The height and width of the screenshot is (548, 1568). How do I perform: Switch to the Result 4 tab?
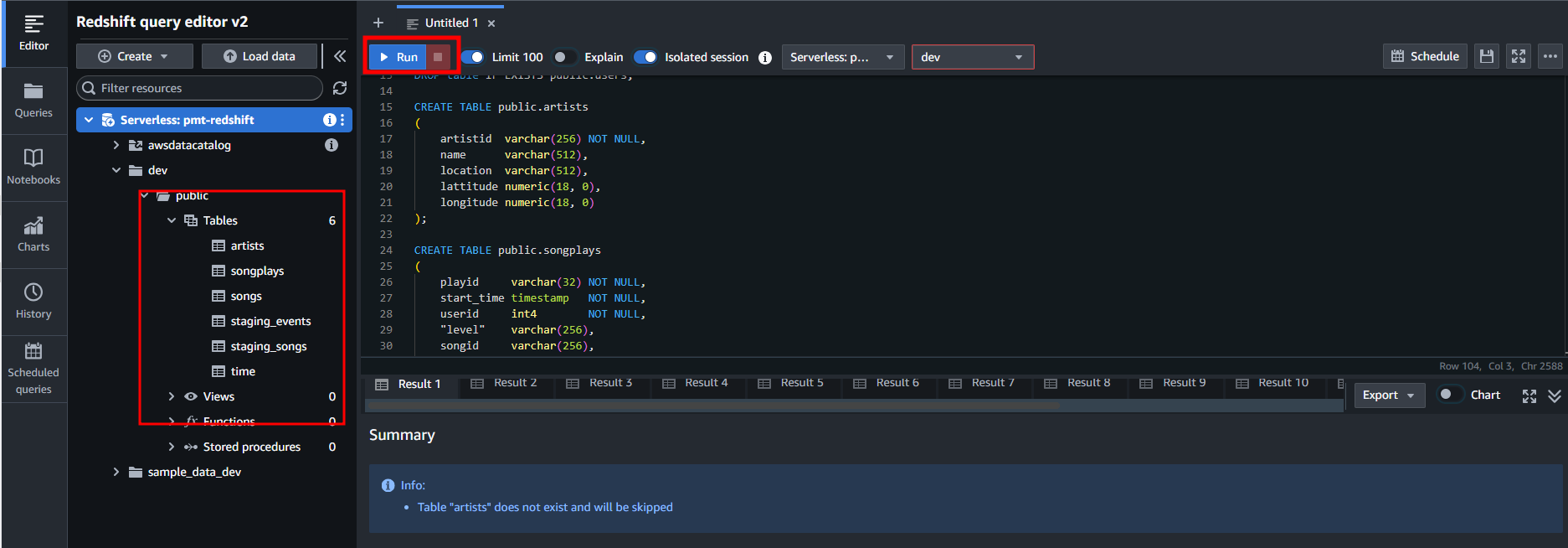(x=695, y=383)
